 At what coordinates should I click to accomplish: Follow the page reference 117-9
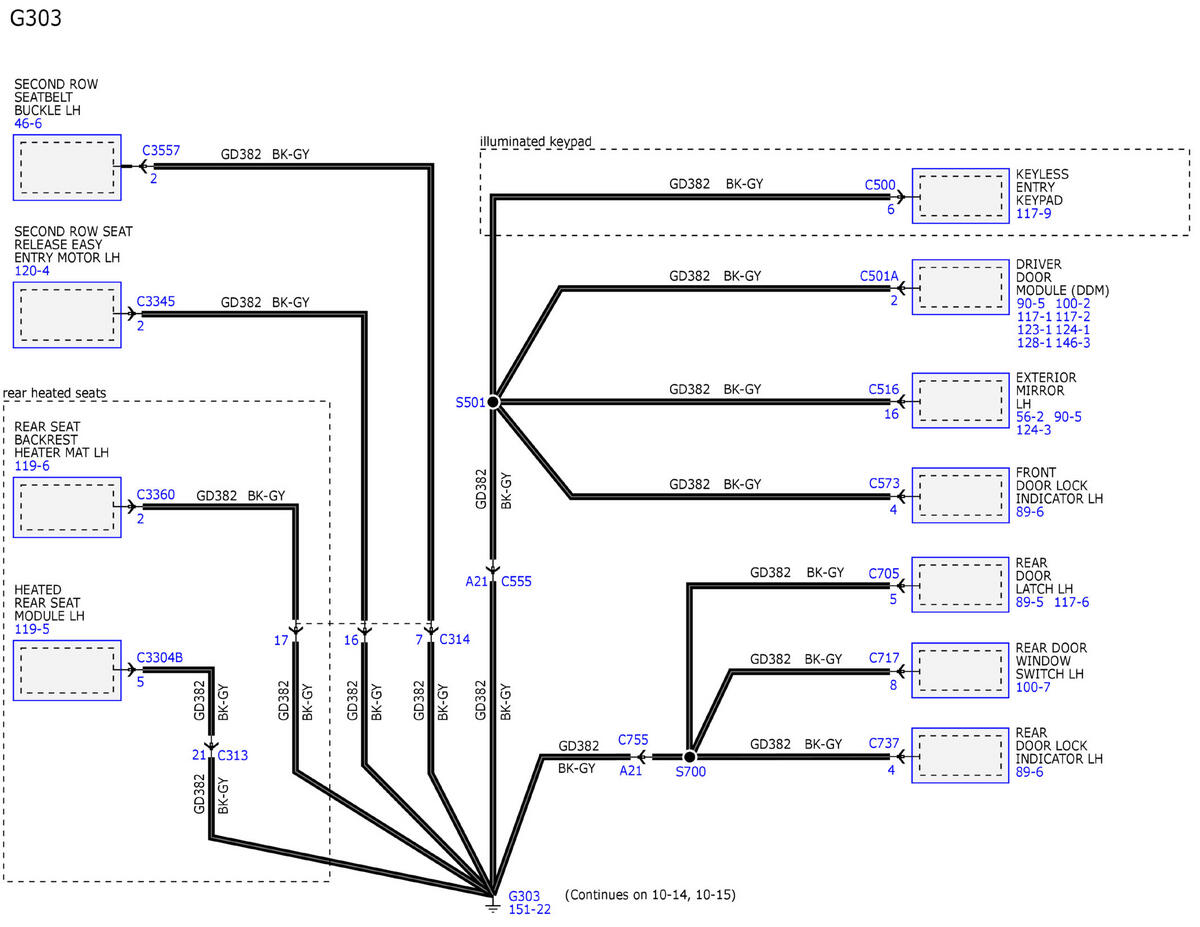[x=1034, y=213]
